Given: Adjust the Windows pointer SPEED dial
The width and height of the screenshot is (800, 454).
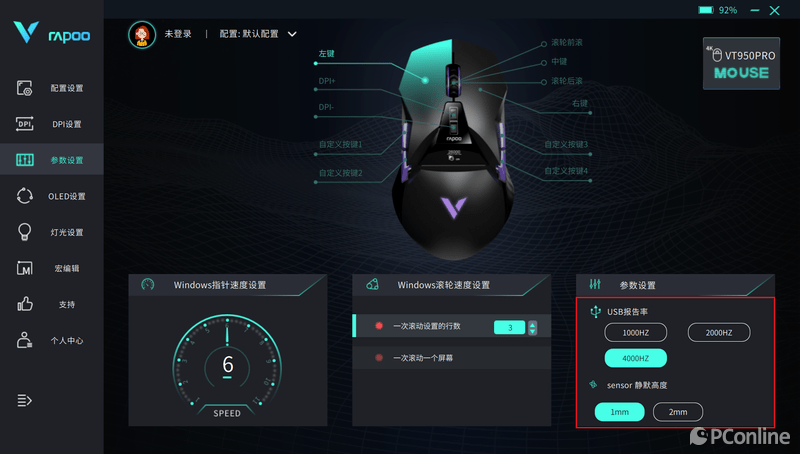Looking at the screenshot, I should coord(227,363).
